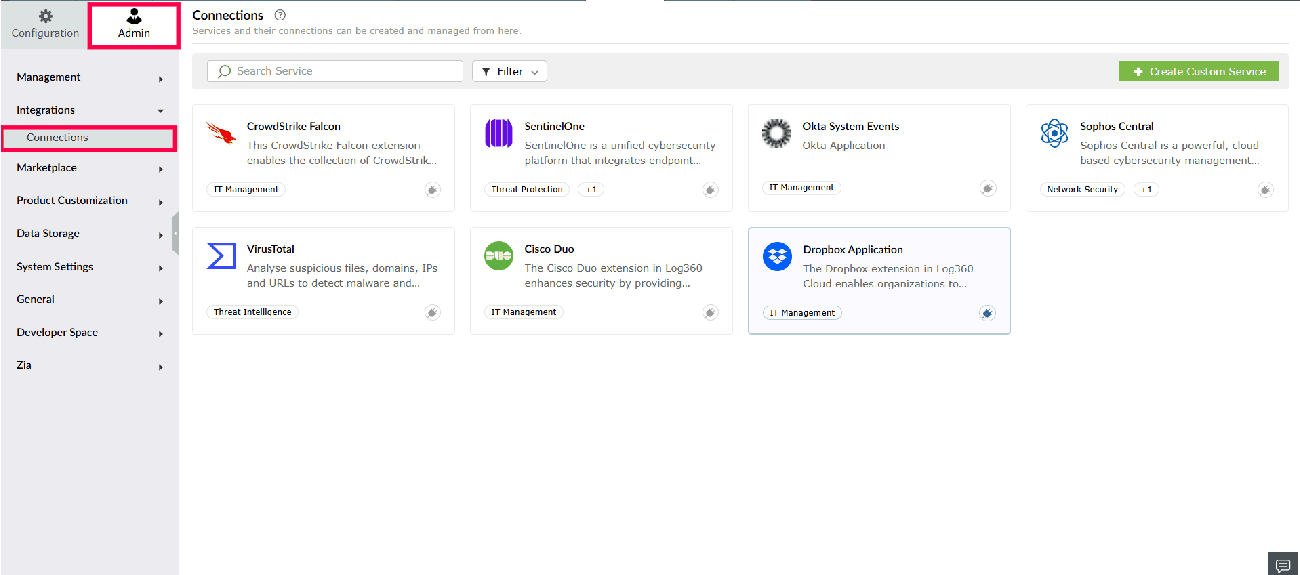The height and width of the screenshot is (575, 1300).
Task: Open the VirusTotal service title
Action: (271, 250)
